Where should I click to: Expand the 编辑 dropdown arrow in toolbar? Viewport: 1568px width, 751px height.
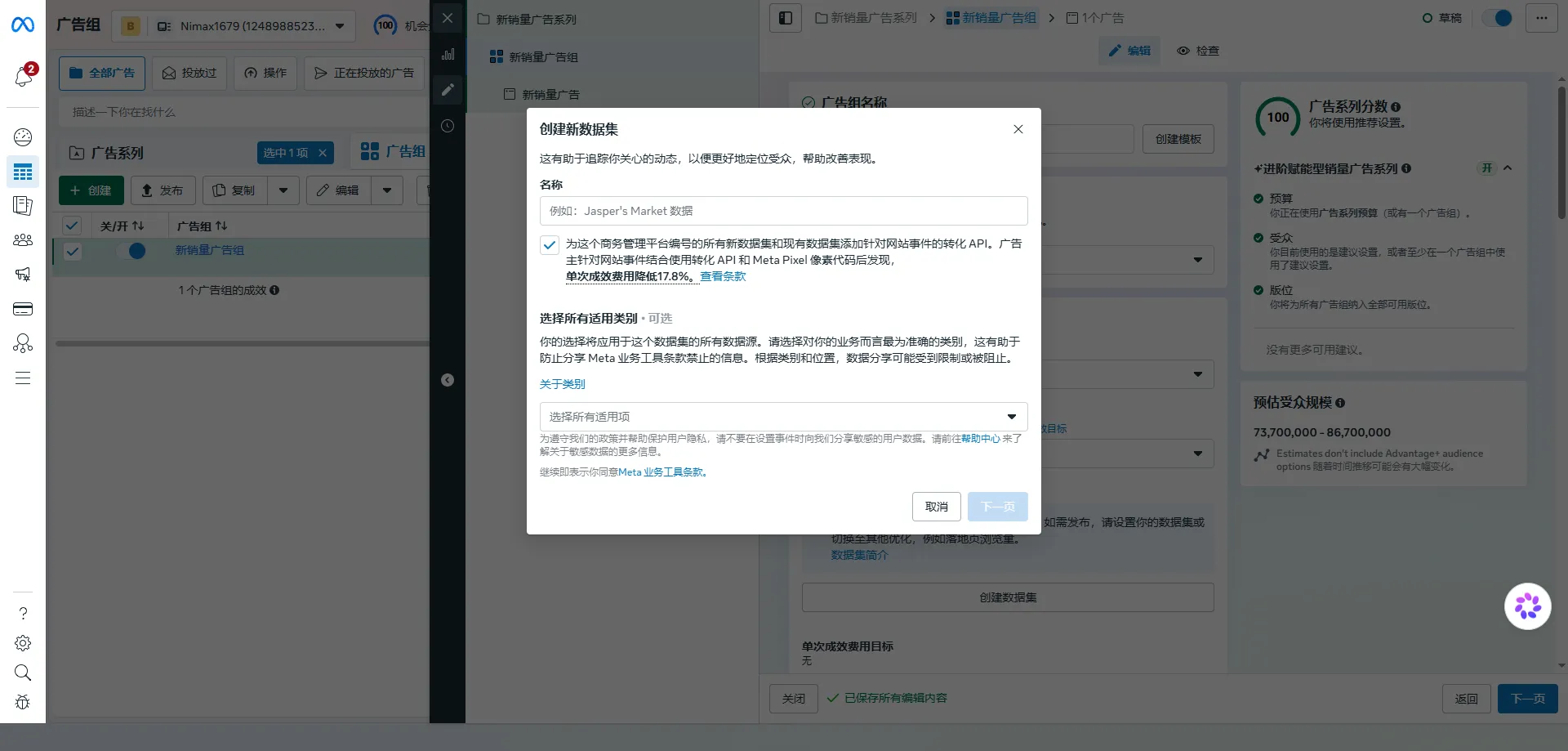[387, 190]
